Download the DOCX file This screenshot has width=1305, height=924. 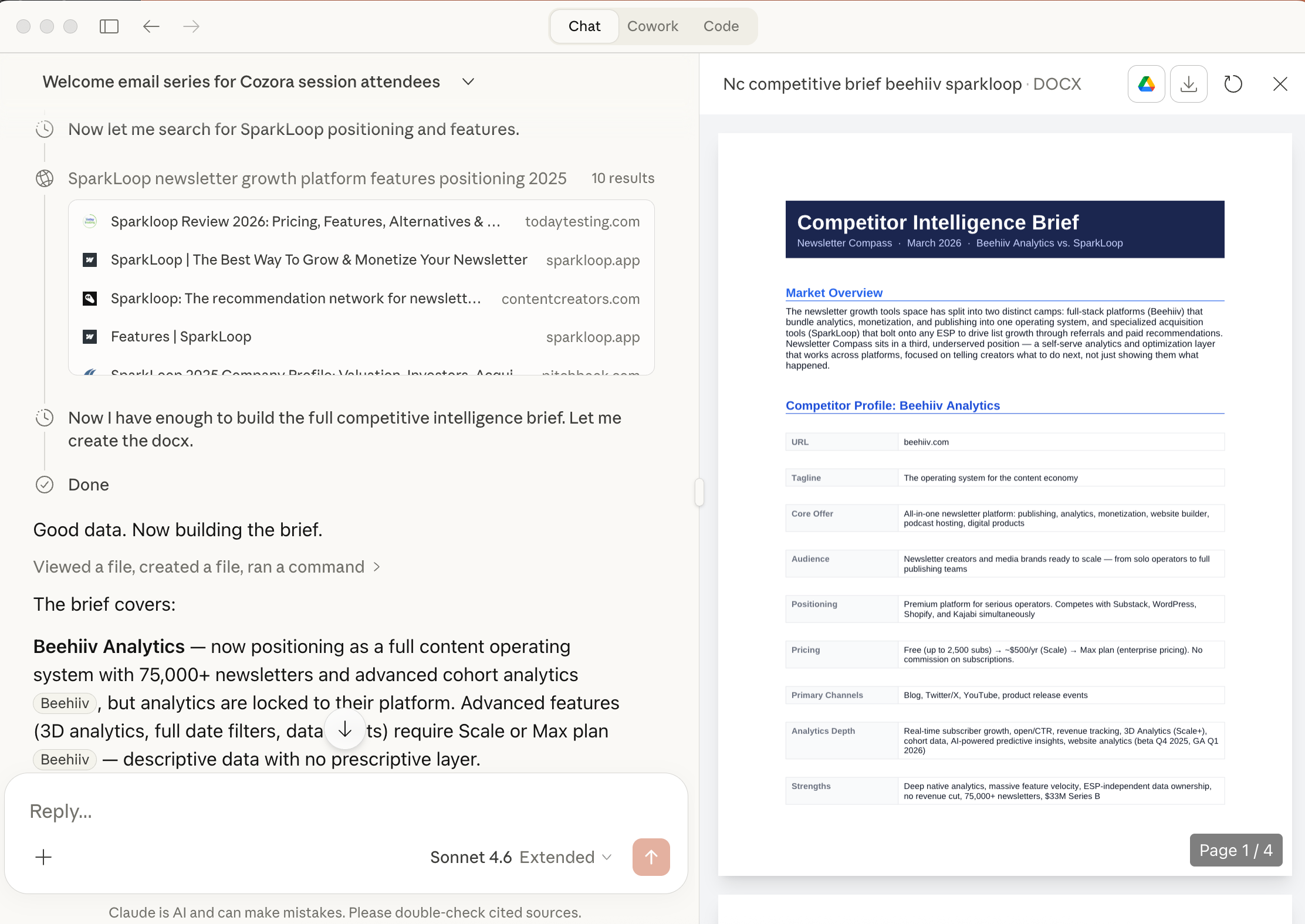coord(1188,84)
